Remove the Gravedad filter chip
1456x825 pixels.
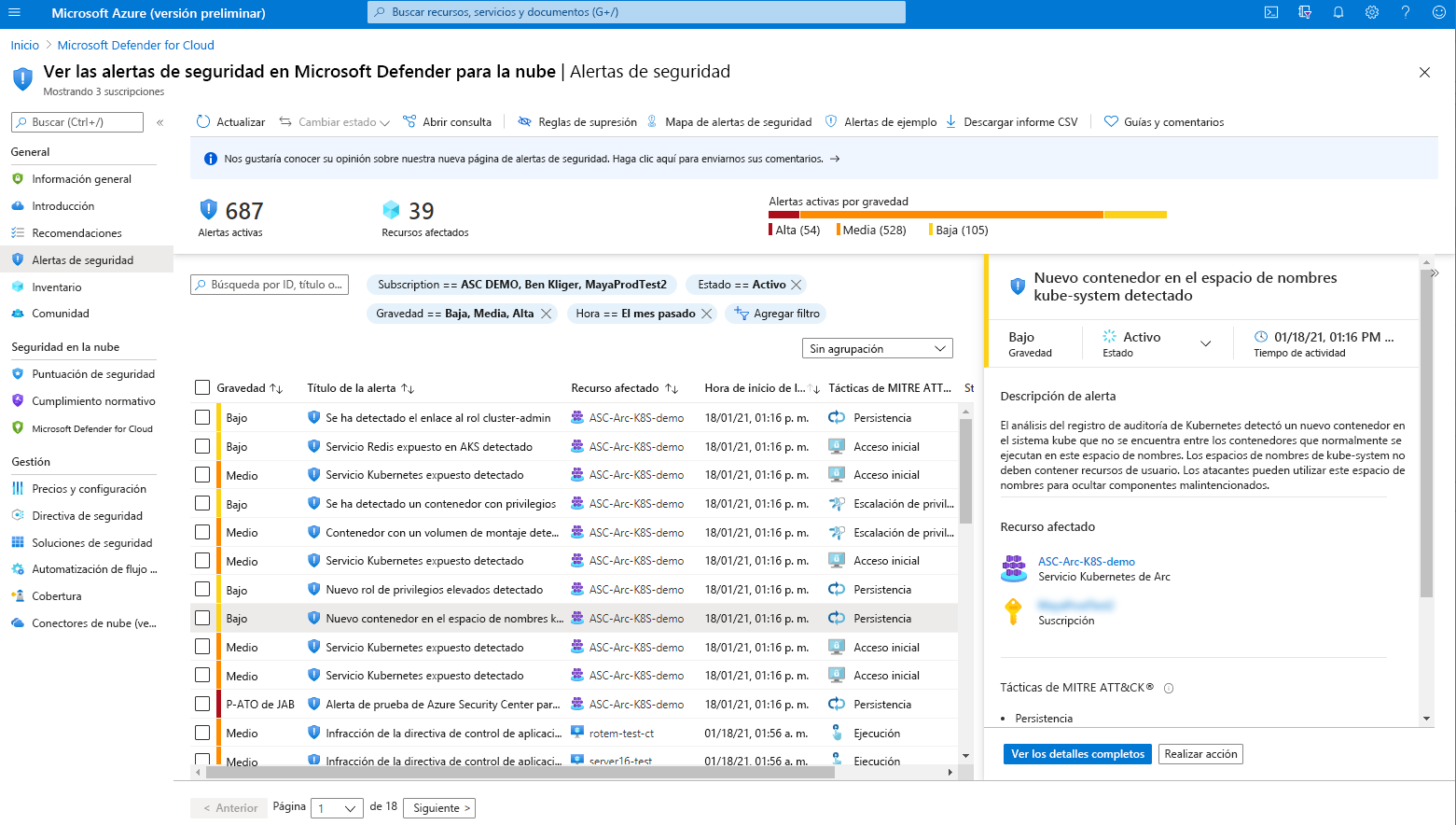tap(547, 314)
